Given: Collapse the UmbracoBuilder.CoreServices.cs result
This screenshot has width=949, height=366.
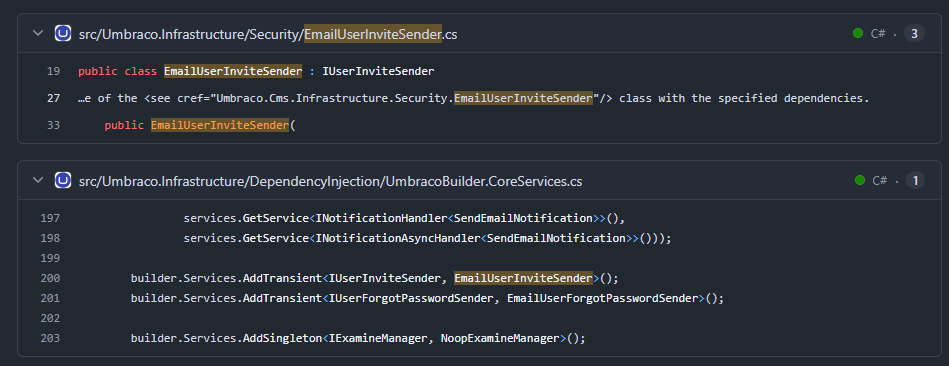Looking at the screenshot, I should tap(38, 180).
